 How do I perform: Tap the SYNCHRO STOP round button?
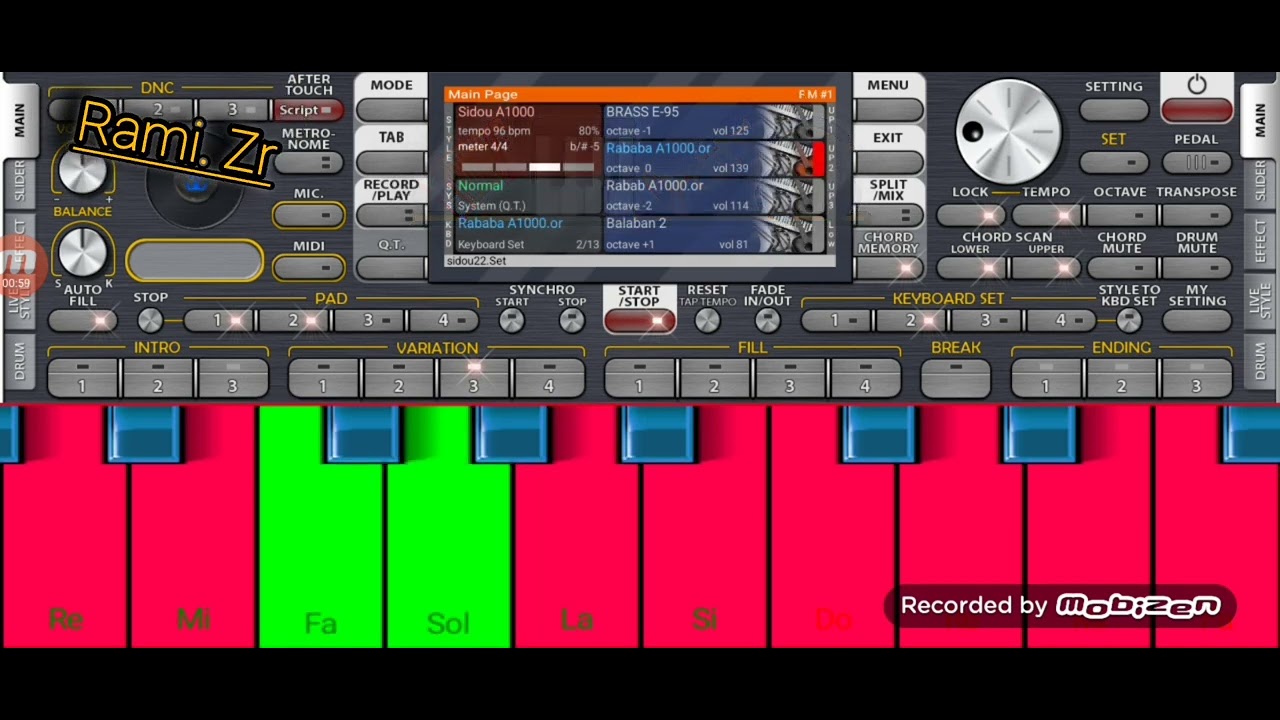(572, 320)
